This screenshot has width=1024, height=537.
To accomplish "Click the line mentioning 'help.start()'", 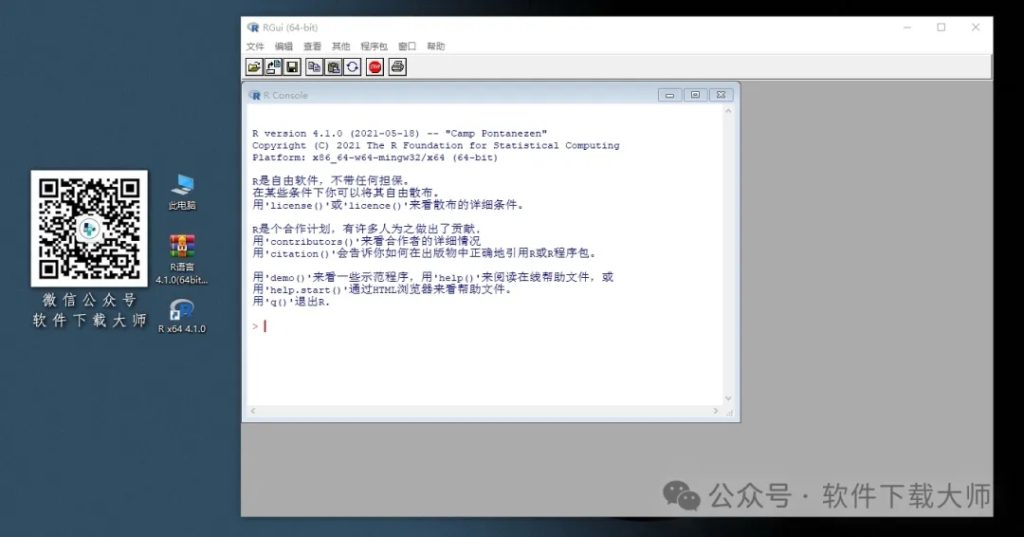I will (x=382, y=289).
